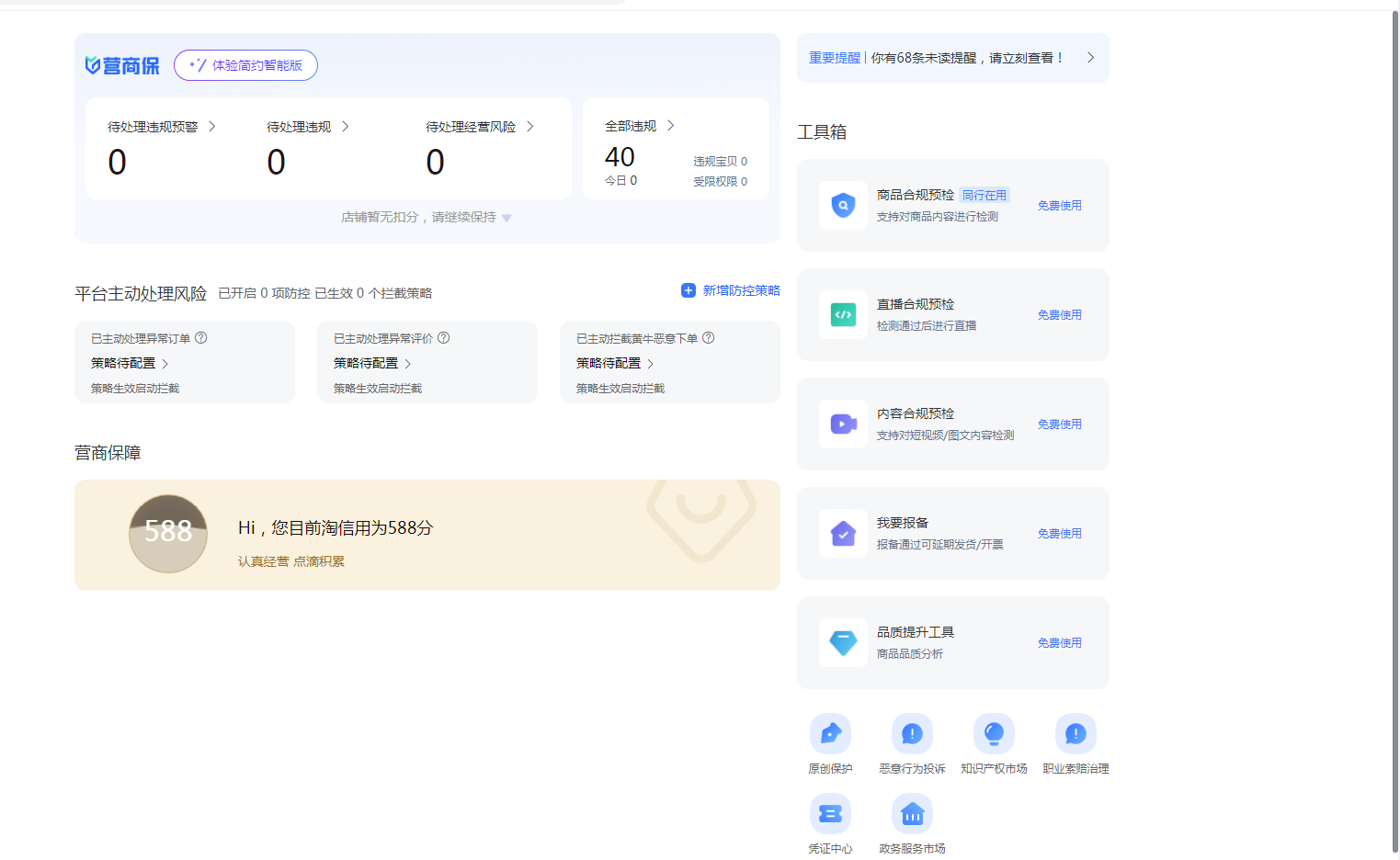Open the 内容合规预检 video camera icon
This screenshot has width=1400, height=860.
[843, 424]
